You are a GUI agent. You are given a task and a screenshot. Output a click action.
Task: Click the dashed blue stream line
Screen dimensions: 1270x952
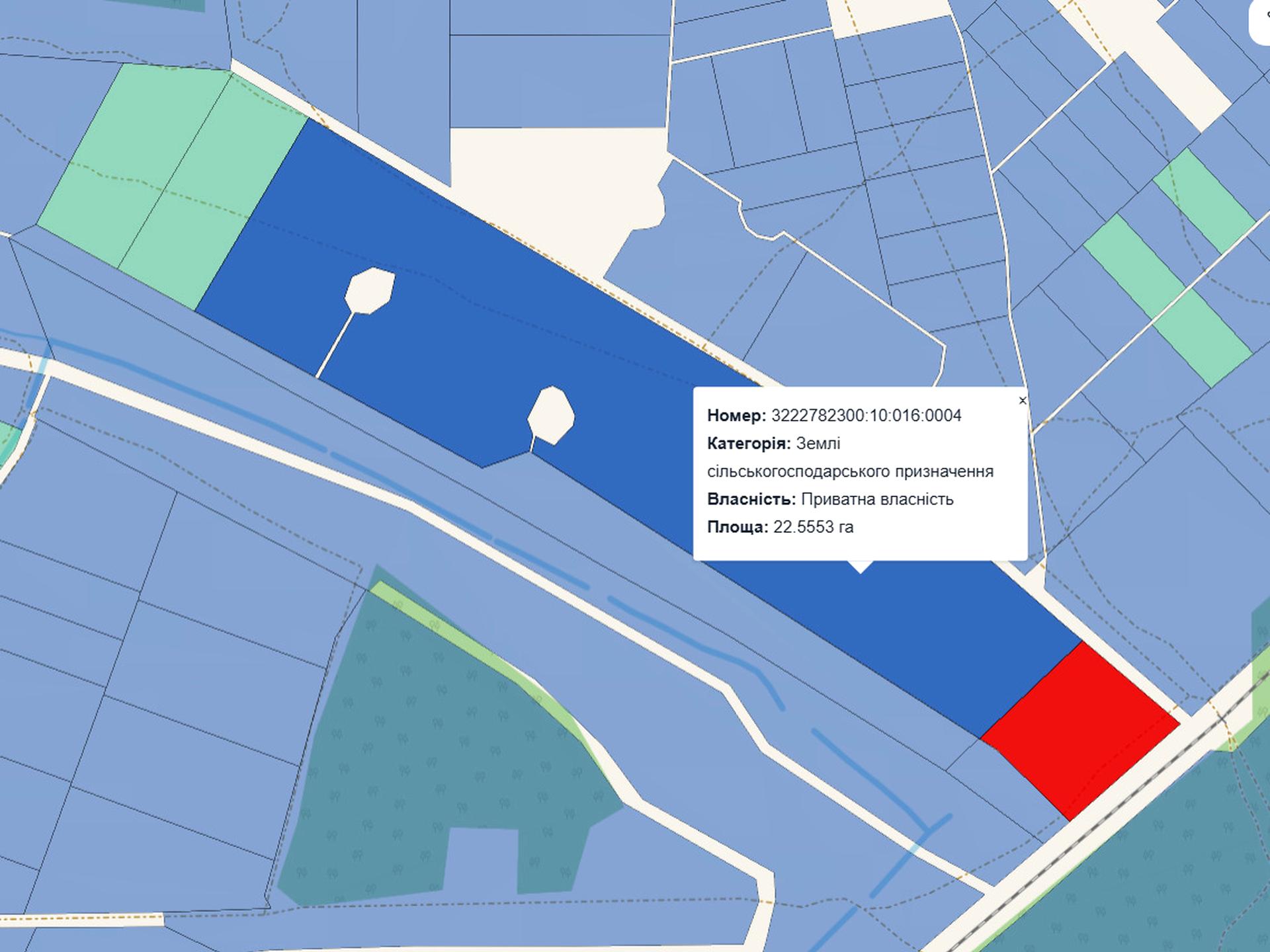coord(542,564)
